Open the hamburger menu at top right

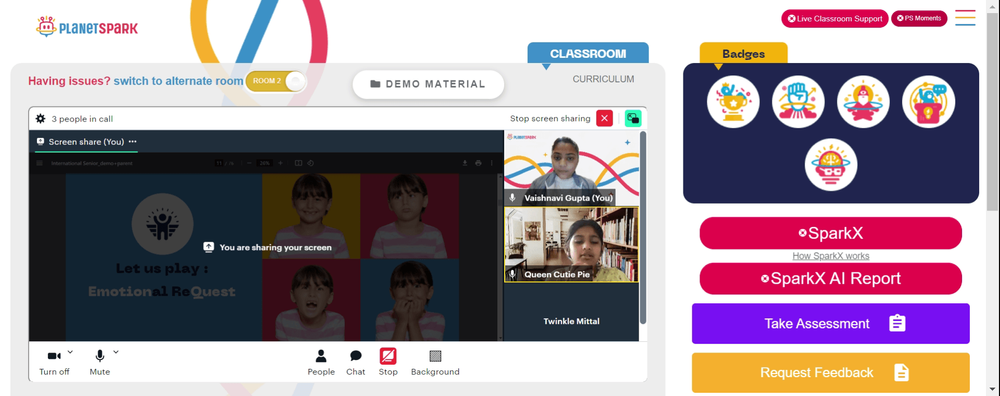[x=965, y=18]
